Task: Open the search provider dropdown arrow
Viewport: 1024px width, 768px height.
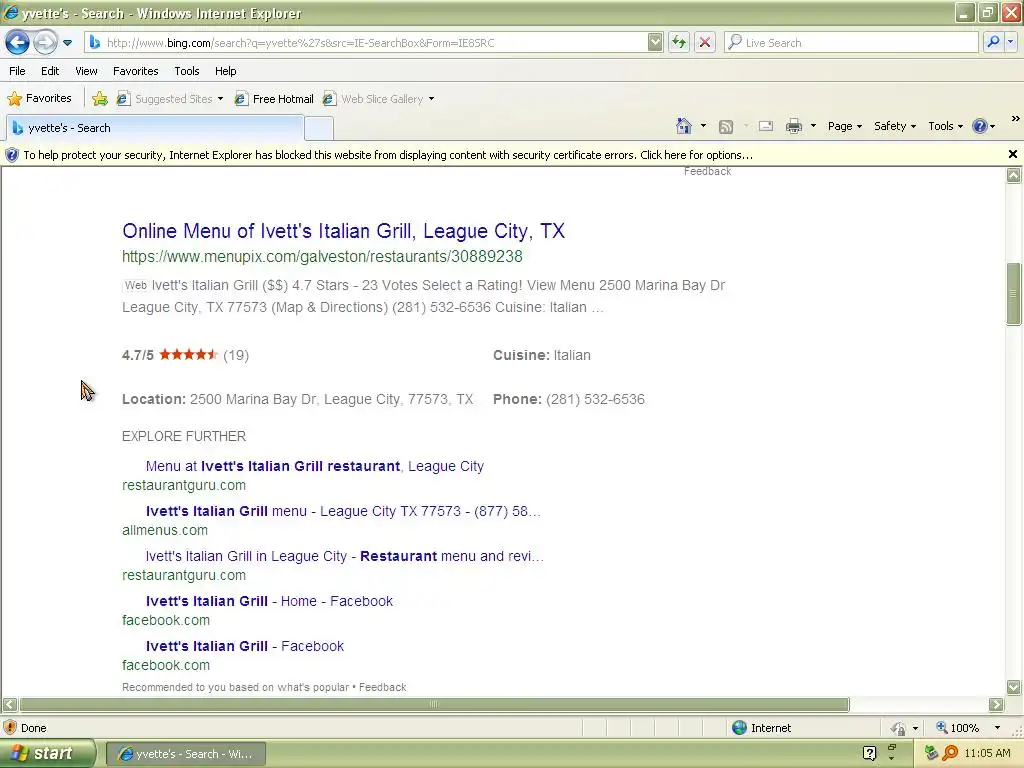Action: (x=1010, y=42)
